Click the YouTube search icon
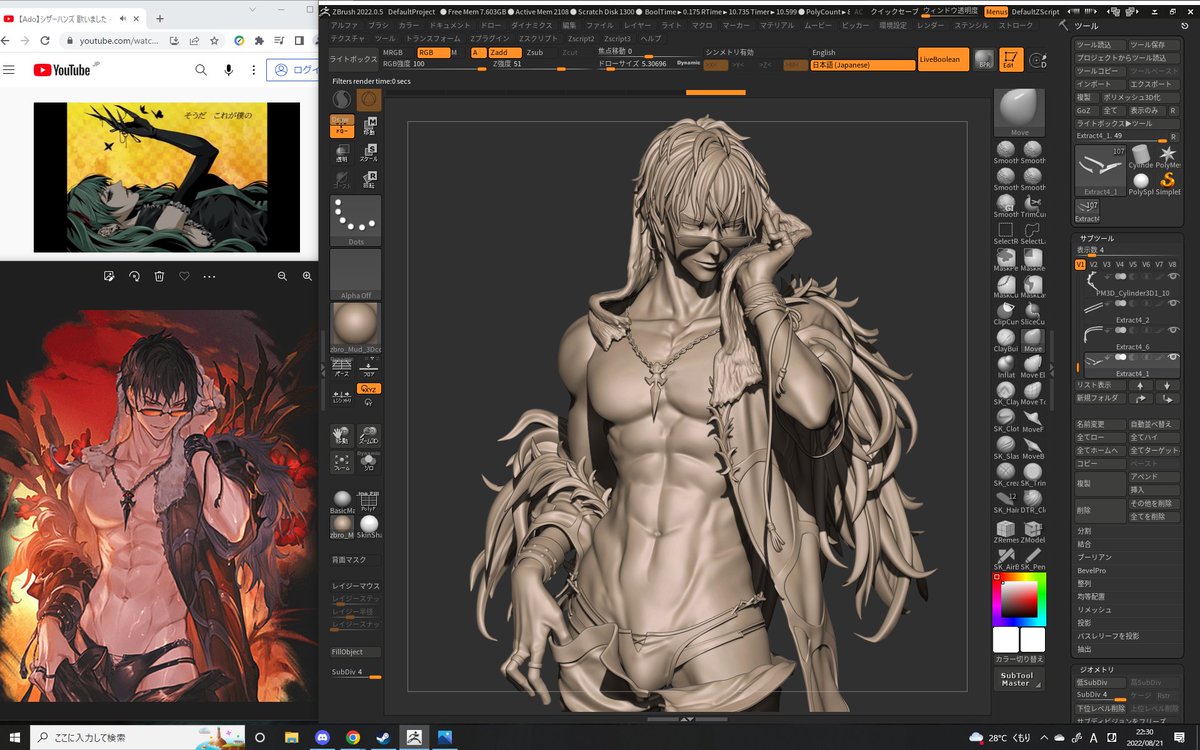Image resolution: width=1200 pixels, height=750 pixels. [201, 70]
